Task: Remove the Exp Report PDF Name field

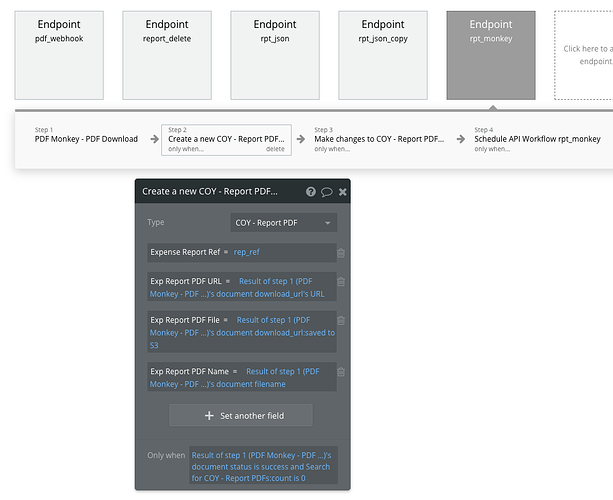Action: 342,371
